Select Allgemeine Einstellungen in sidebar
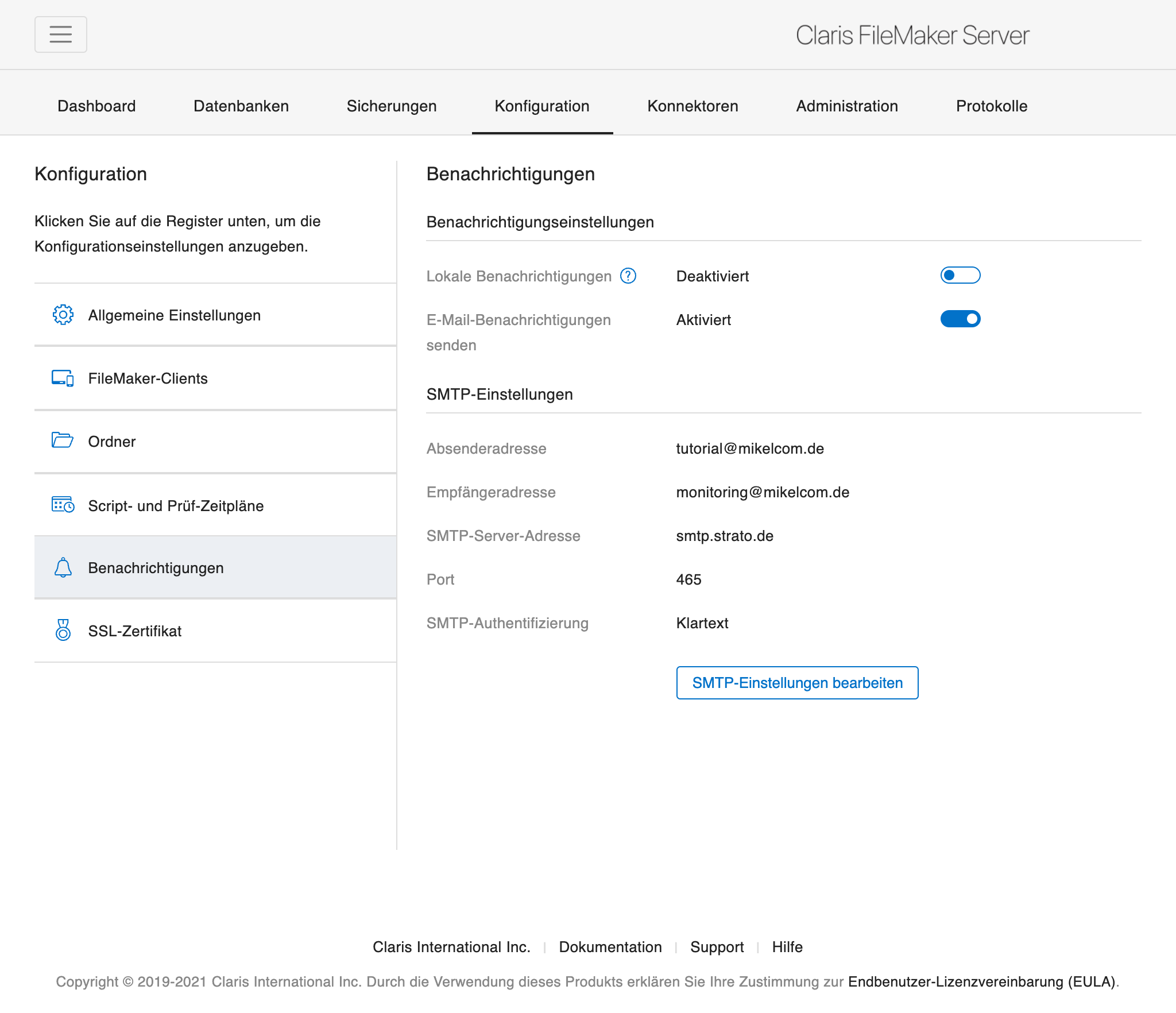Image resolution: width=1176 pixels, height=1013 pixels. (215, 315)
